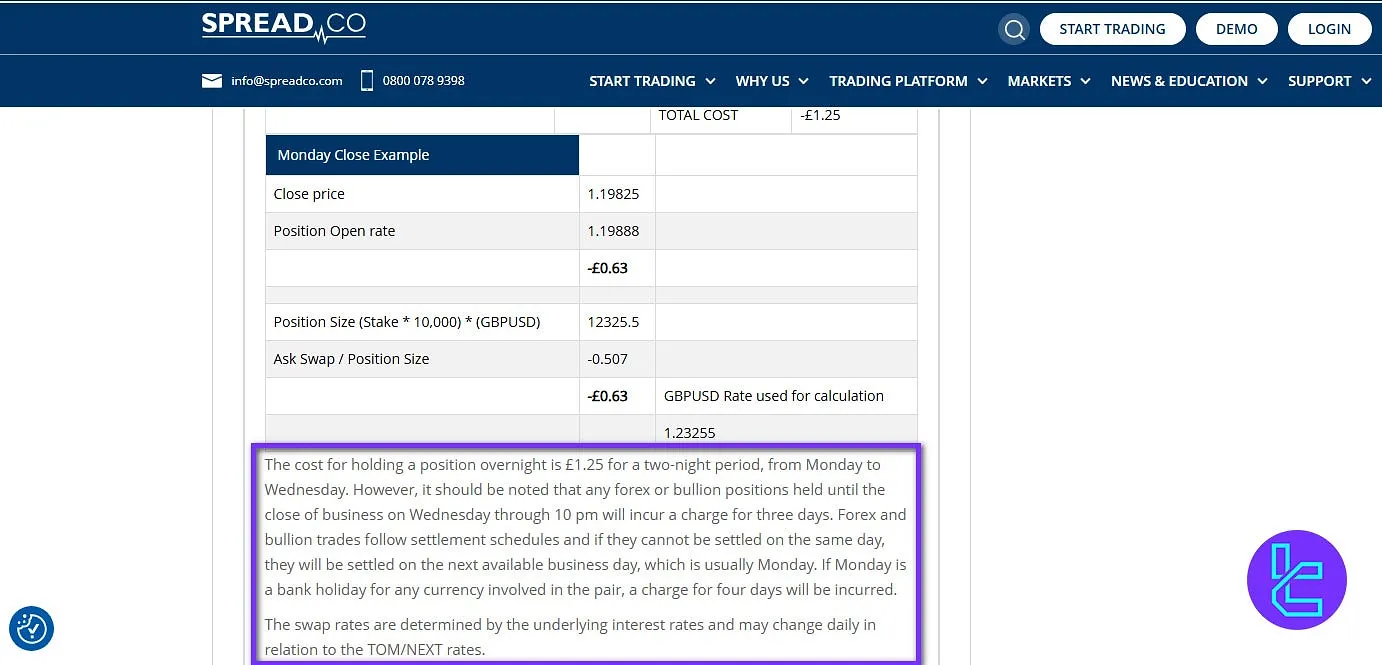1382x665 pixels.
Task: Click the info@spreadco.com email link
Action: coord(287,80)
